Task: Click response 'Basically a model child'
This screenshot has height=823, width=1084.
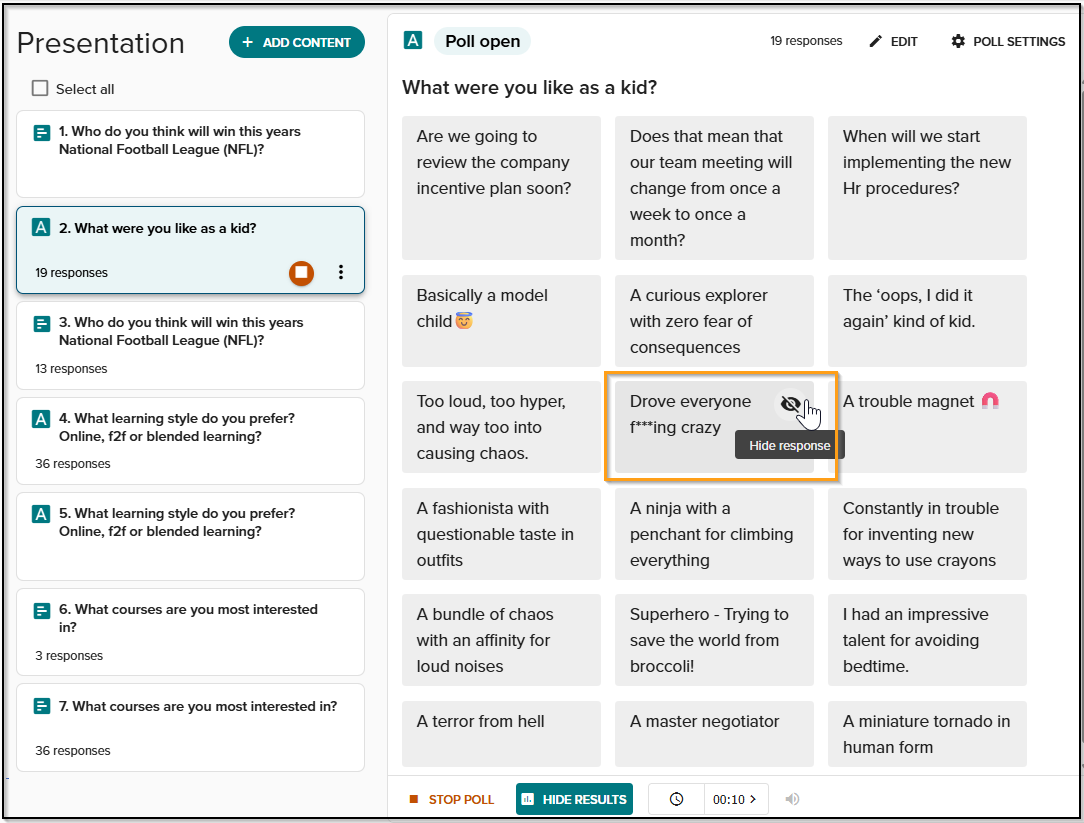Action: [501, 321]
